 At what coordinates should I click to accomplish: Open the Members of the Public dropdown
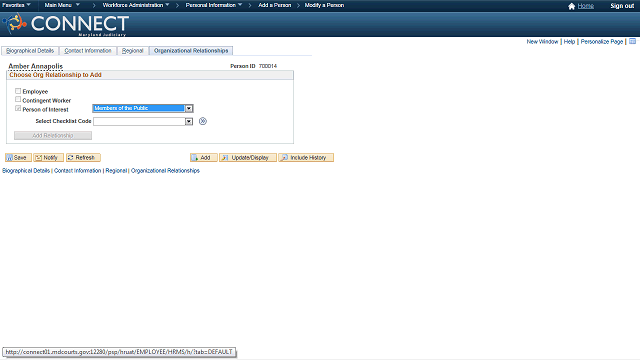pyautogui.click(x=143, y=108)
